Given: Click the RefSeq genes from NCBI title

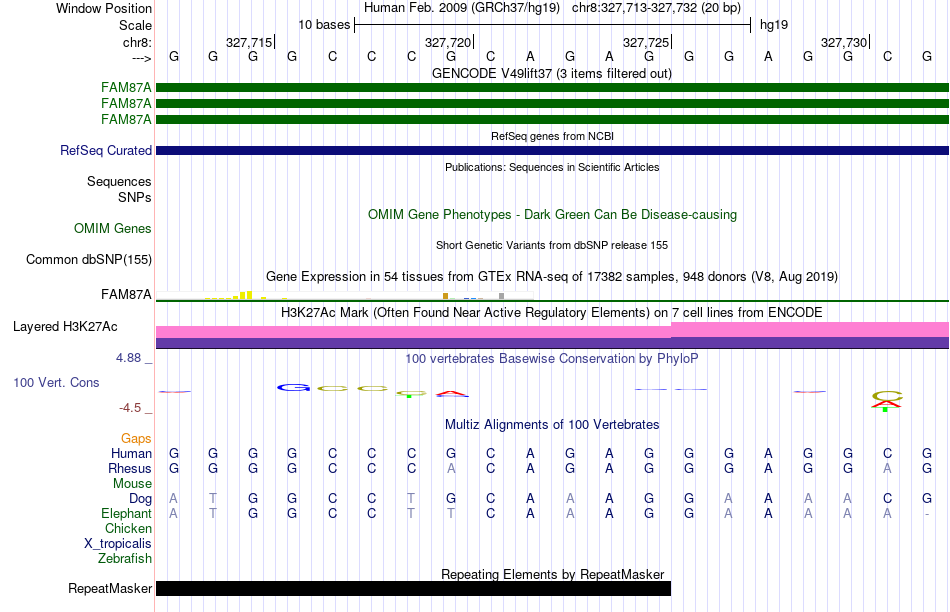Looking at the screenshot, I should (552, 136).
